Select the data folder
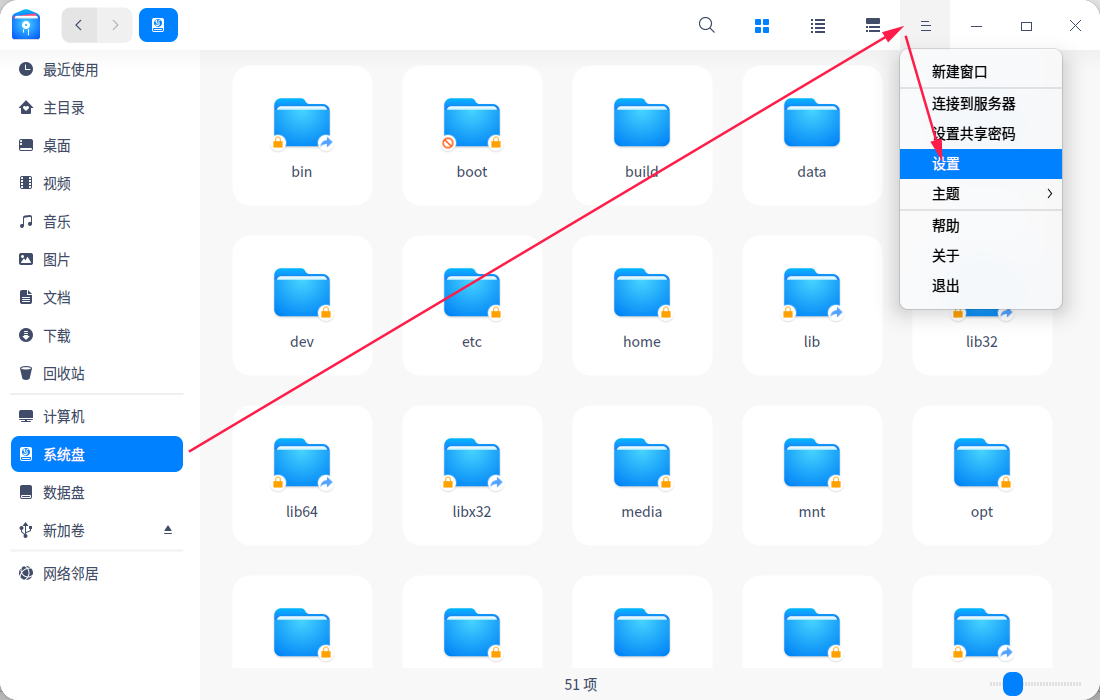Image resolution: width=1100 pixels, height=700 pixels. click(x=812, y=136)
